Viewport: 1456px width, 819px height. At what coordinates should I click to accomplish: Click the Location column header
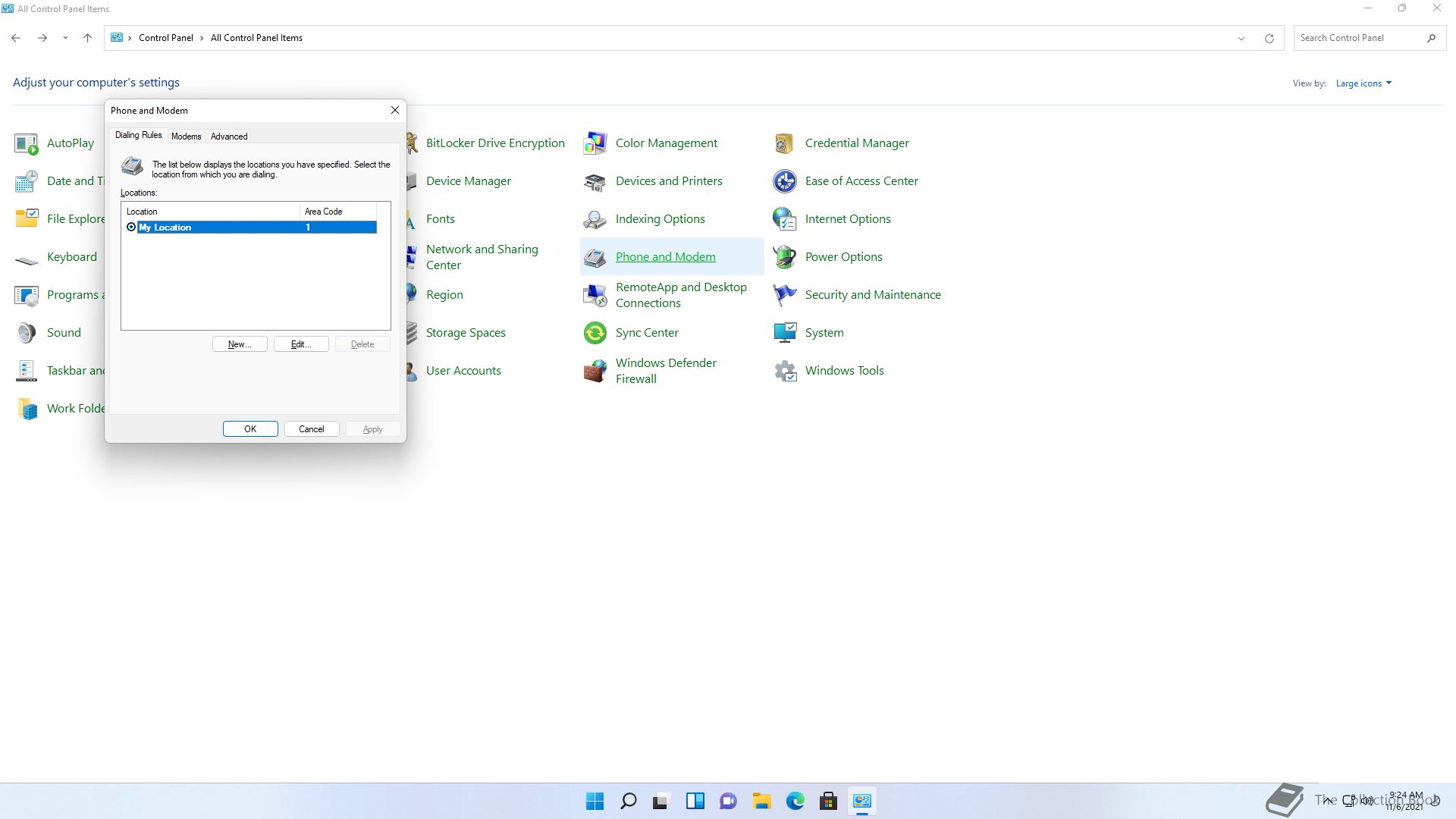(210, 212)
